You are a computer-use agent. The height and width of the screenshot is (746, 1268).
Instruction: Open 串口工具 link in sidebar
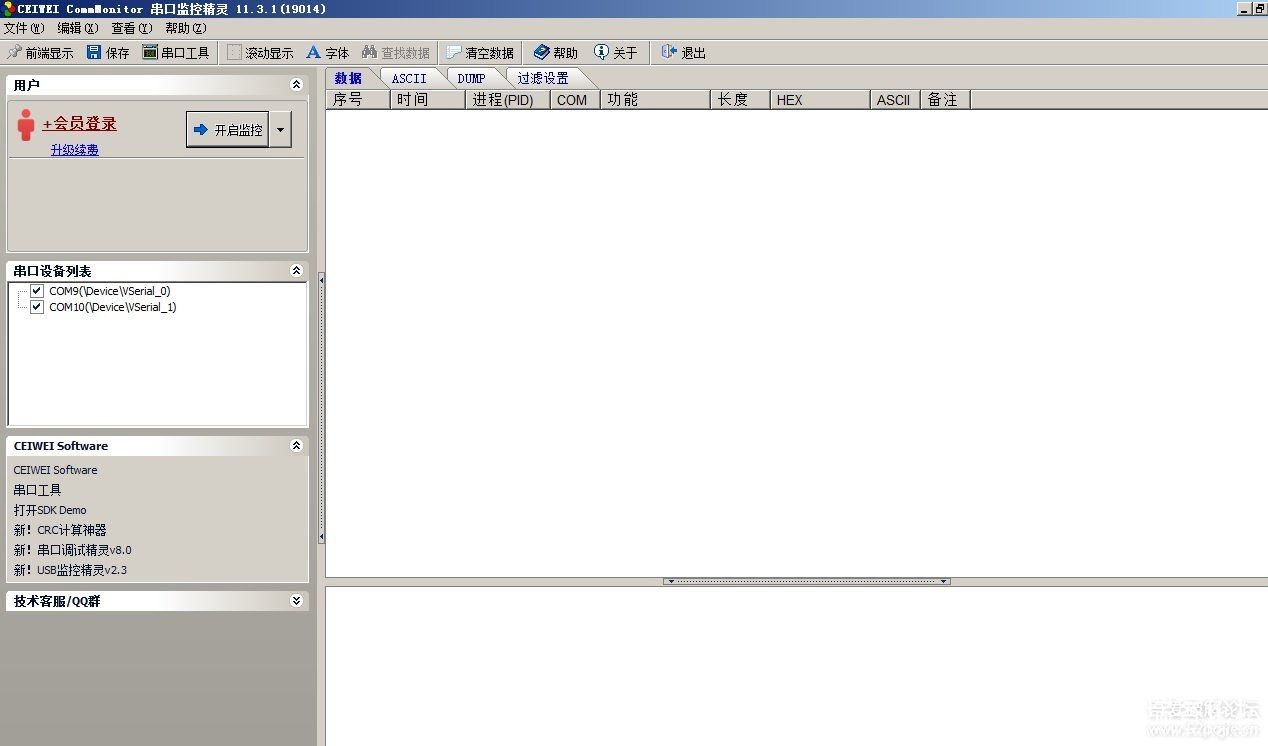click(38, 490)
